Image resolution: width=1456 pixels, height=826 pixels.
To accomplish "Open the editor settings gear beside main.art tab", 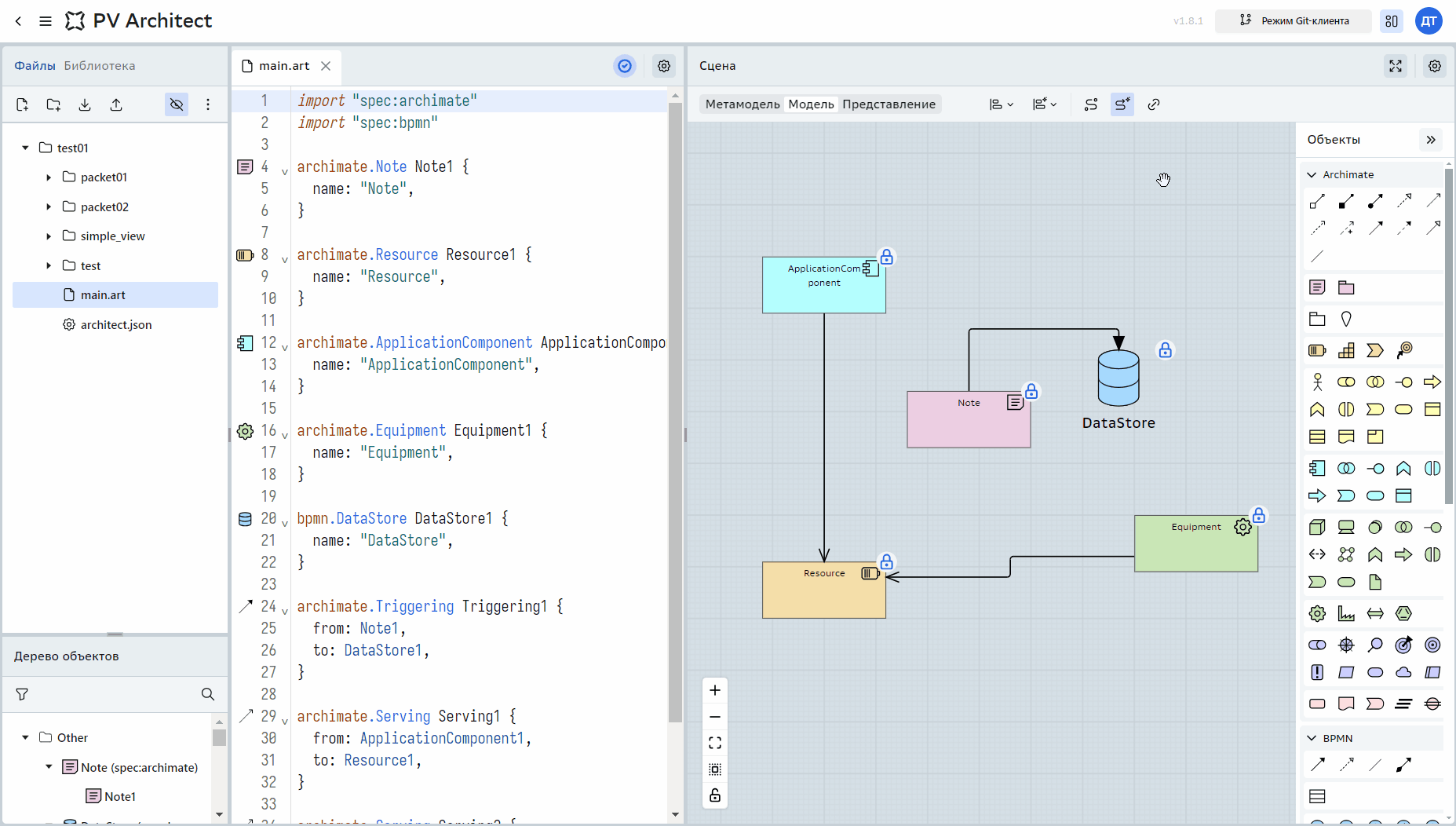I will click(x=664, y=66).
